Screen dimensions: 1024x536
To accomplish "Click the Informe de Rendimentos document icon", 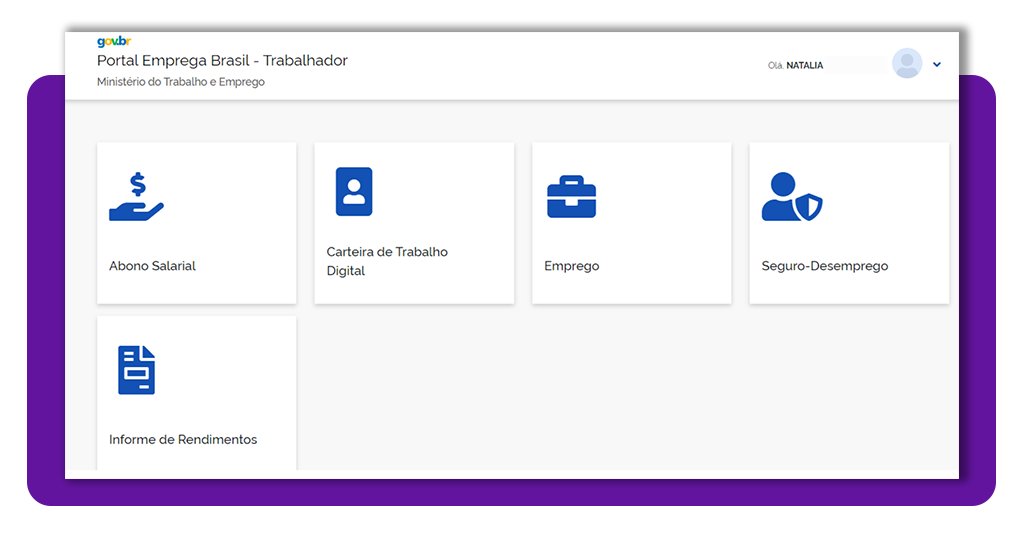I will click(x=136, y=370).
